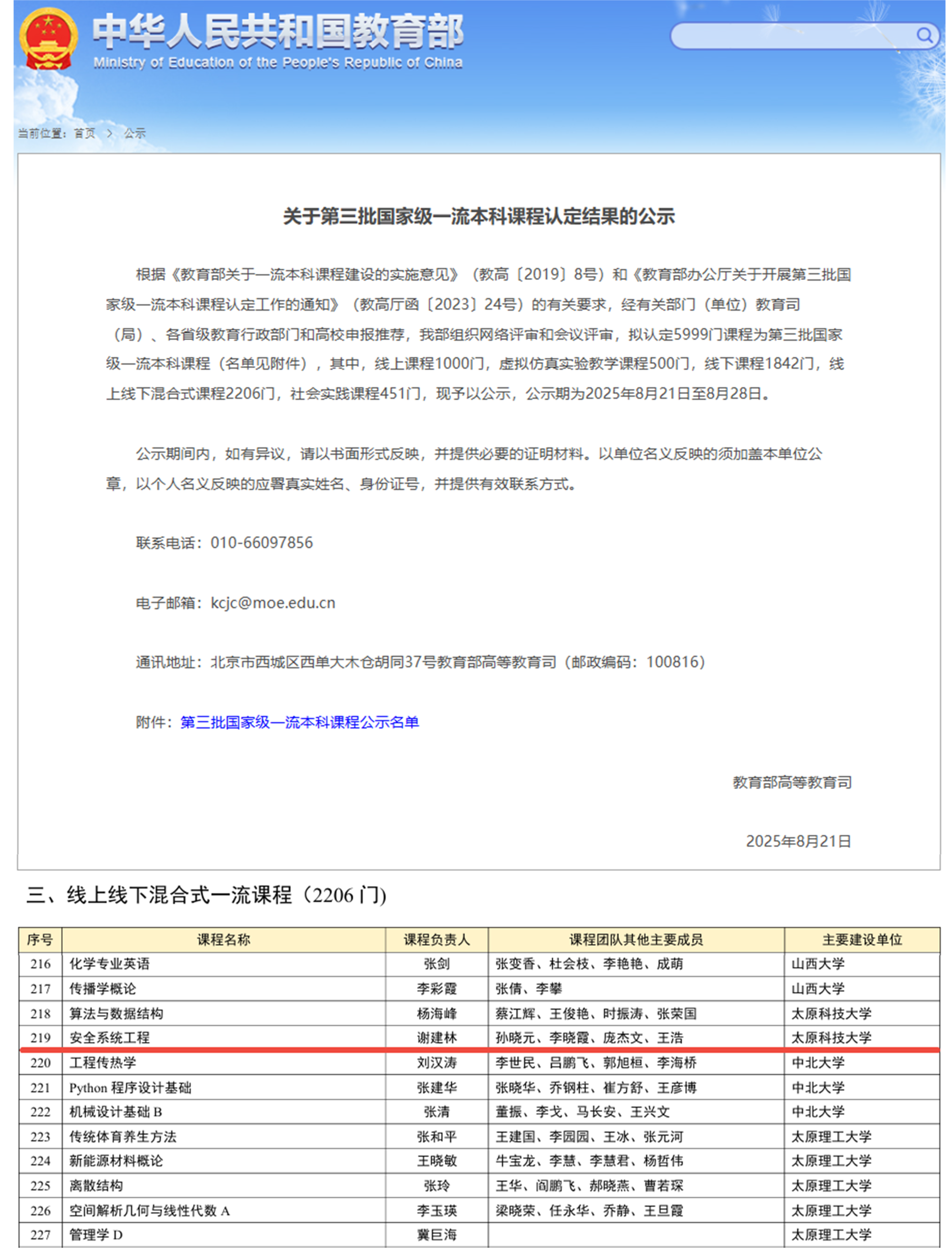
Task: Click the search magnifier icon
Action: pyautogui.click(x=924, y=36)
